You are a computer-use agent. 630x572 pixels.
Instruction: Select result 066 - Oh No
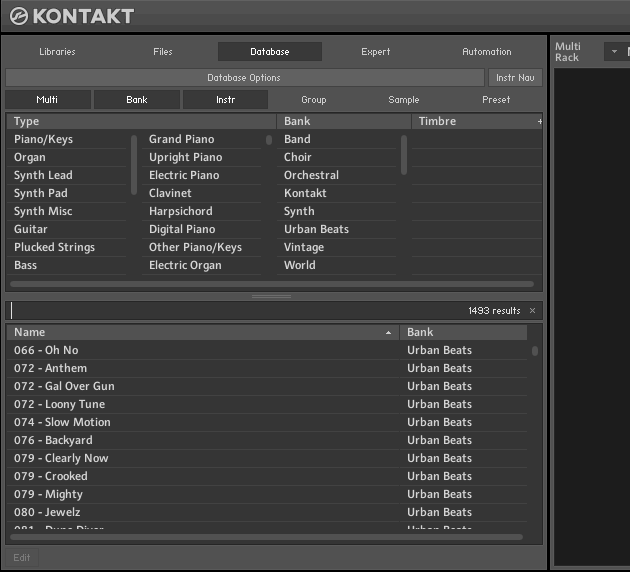pos(267,350)
